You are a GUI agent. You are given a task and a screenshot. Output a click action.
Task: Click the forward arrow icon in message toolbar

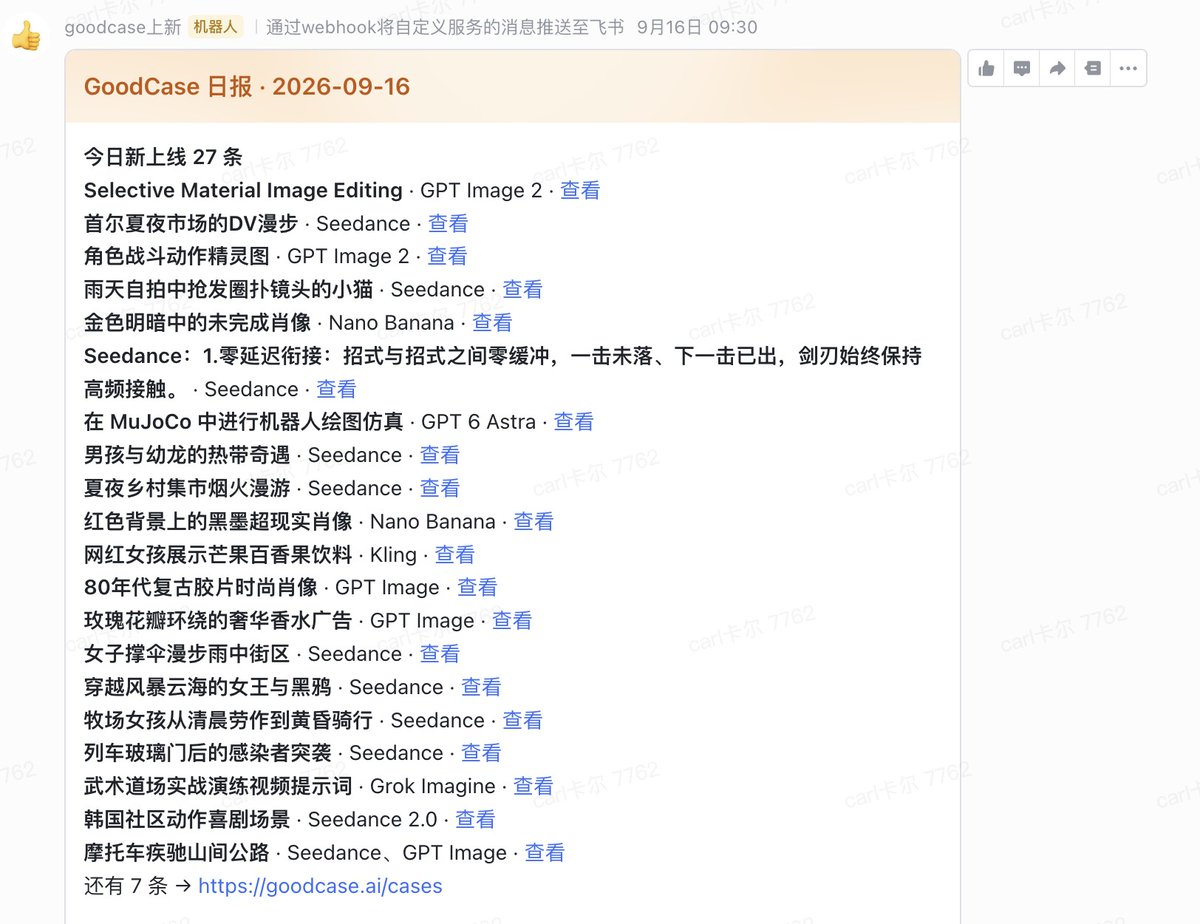[x=1057, y=68]
